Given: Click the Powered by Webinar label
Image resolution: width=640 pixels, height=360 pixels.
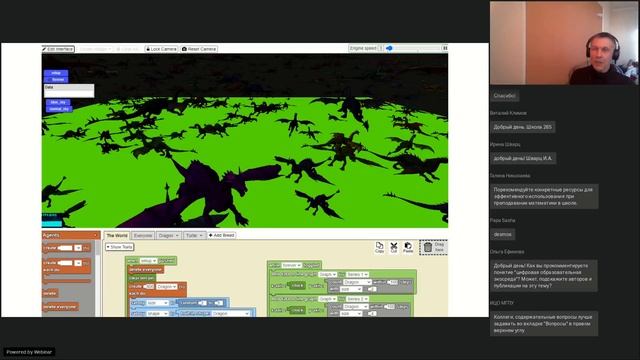Looking at the screenshot, I should (29, 352).
